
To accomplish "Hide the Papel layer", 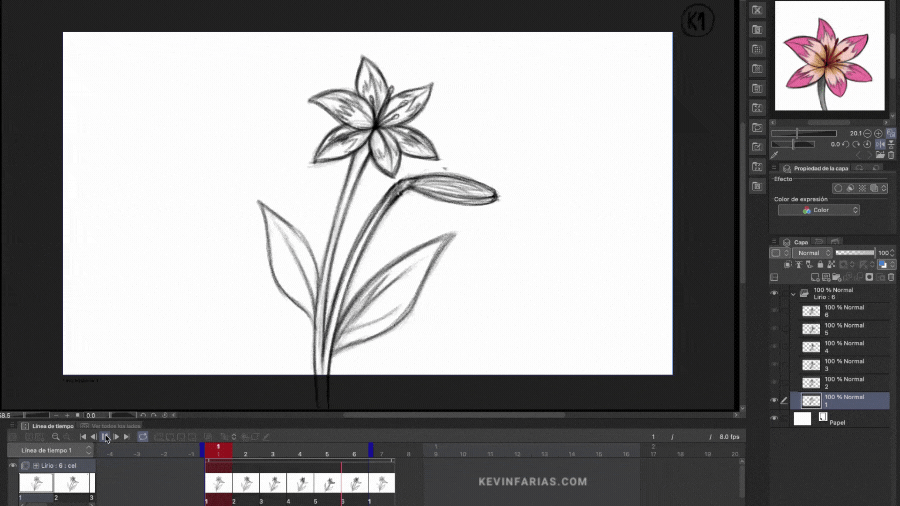I will pyautogui.click(x=774, y=419).
